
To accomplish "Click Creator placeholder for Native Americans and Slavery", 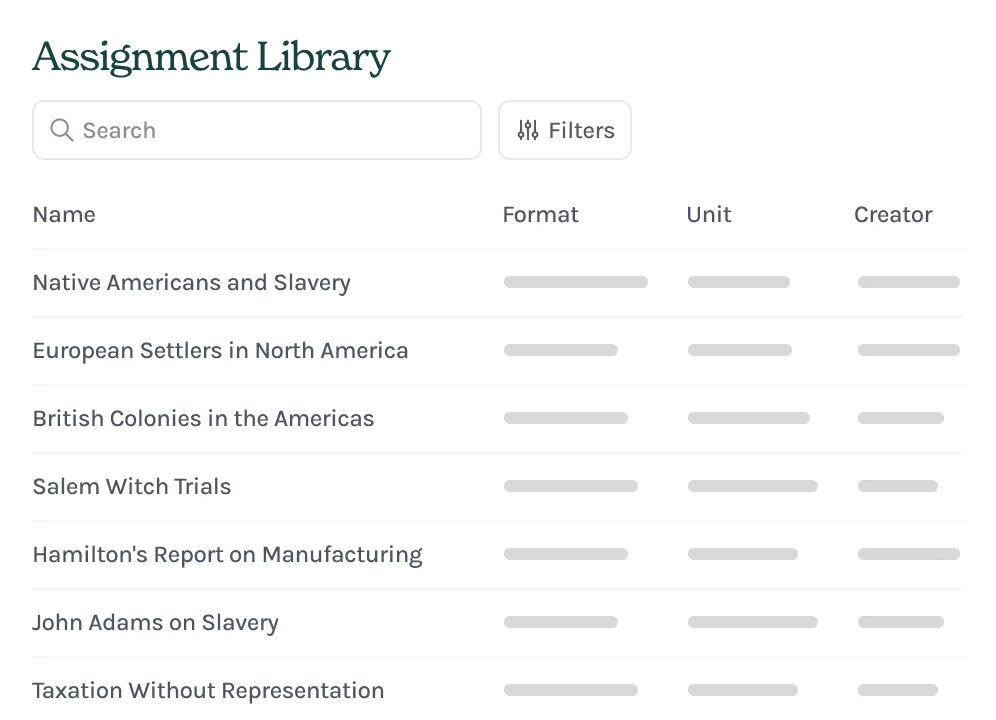I will (x=908, y=282).
